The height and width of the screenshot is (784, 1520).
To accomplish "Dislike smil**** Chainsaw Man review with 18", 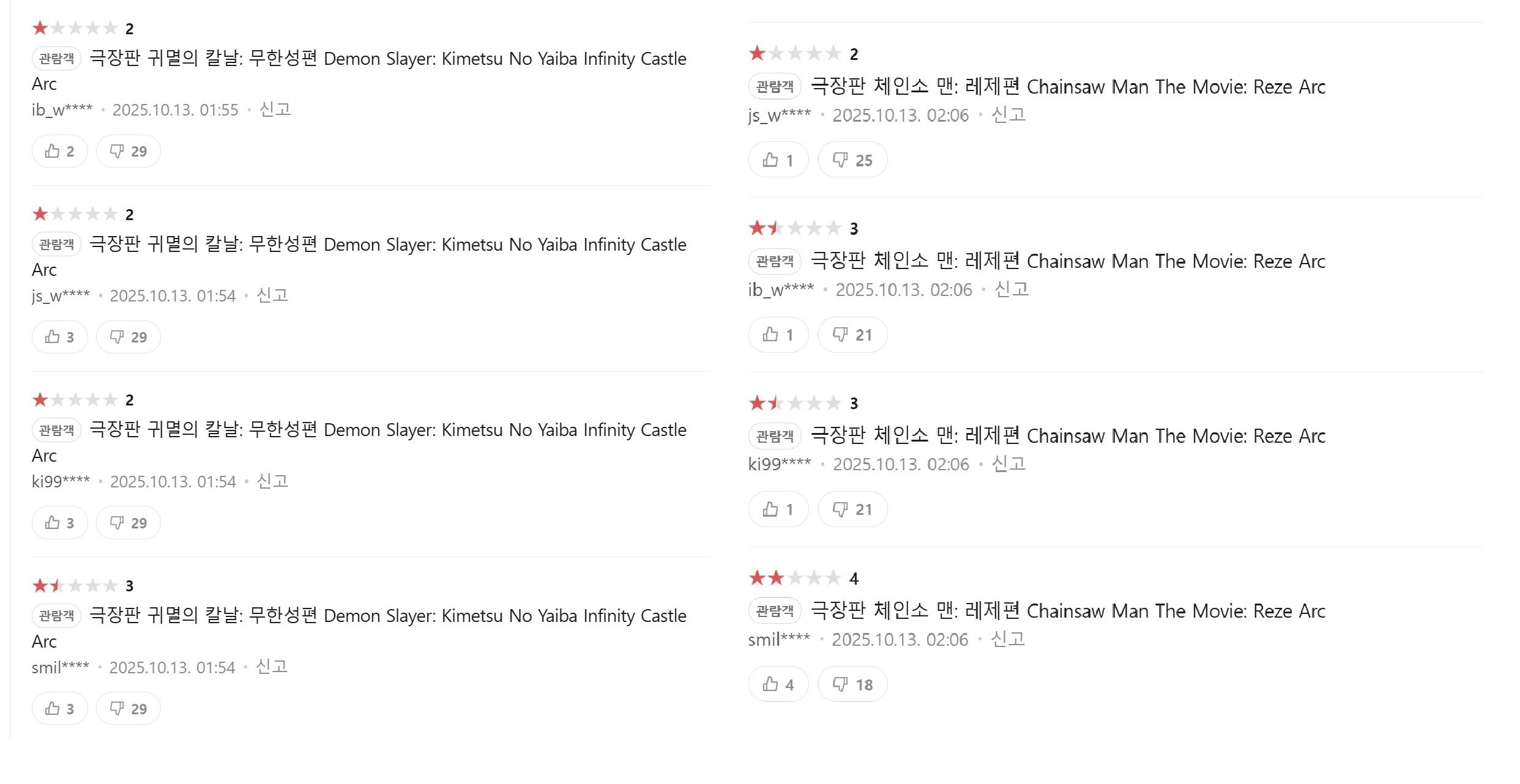I will coord(852,684).
